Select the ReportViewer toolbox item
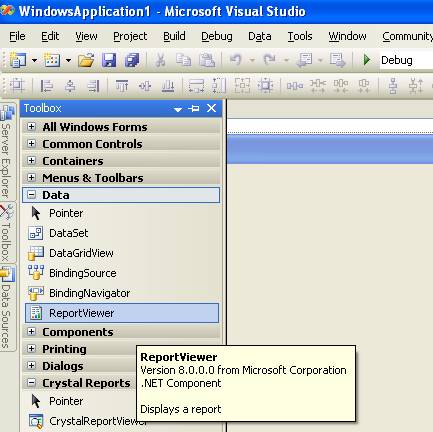This screenshot has height=432, width=433. [122, 313]
